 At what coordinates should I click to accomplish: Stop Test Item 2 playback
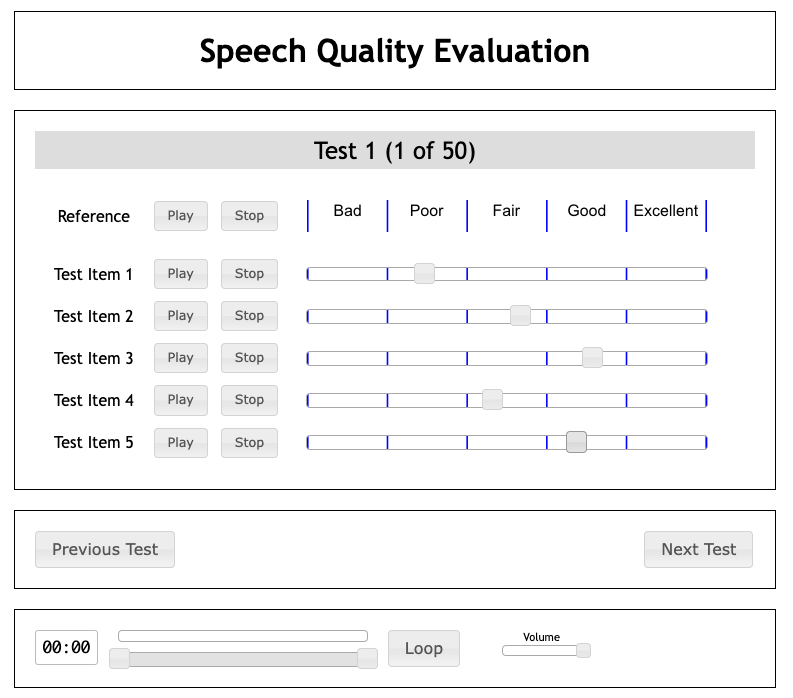249,316
